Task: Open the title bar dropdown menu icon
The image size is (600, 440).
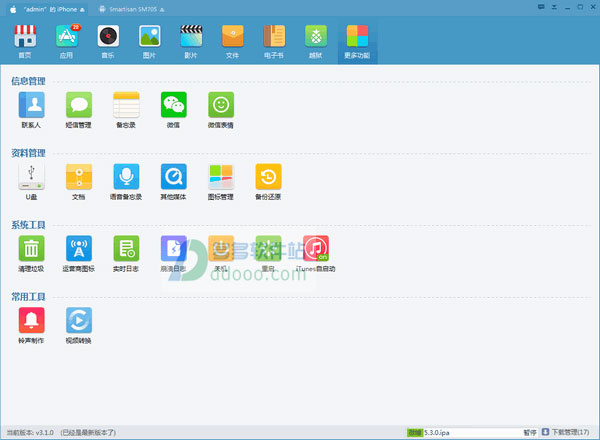Action: pyautogui.click(x=554, y=7)
